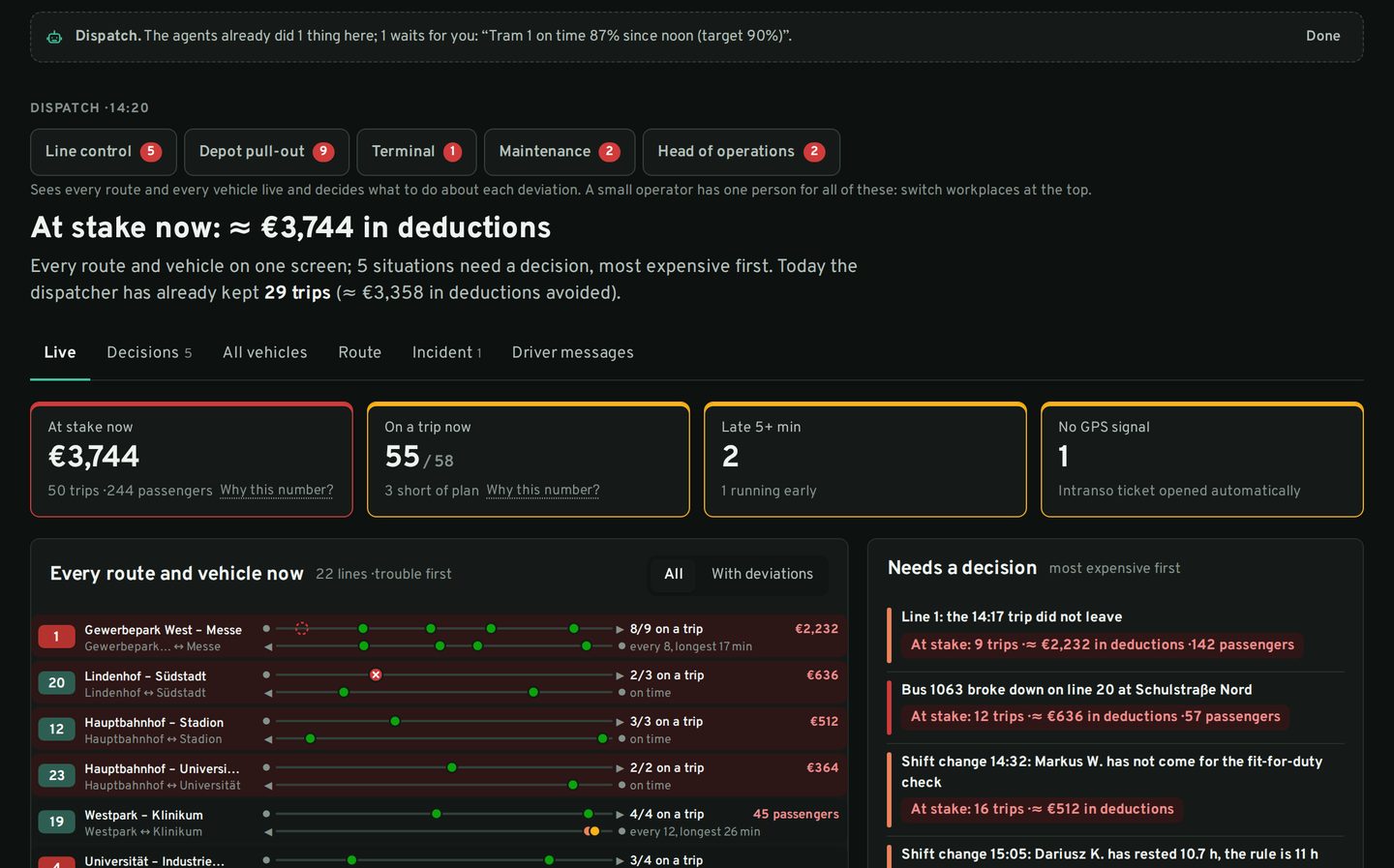This screenshot has width=1394, height=868.
Task: Select the Lindenhof – Südstadt row name
Action: tap(145, 676)
